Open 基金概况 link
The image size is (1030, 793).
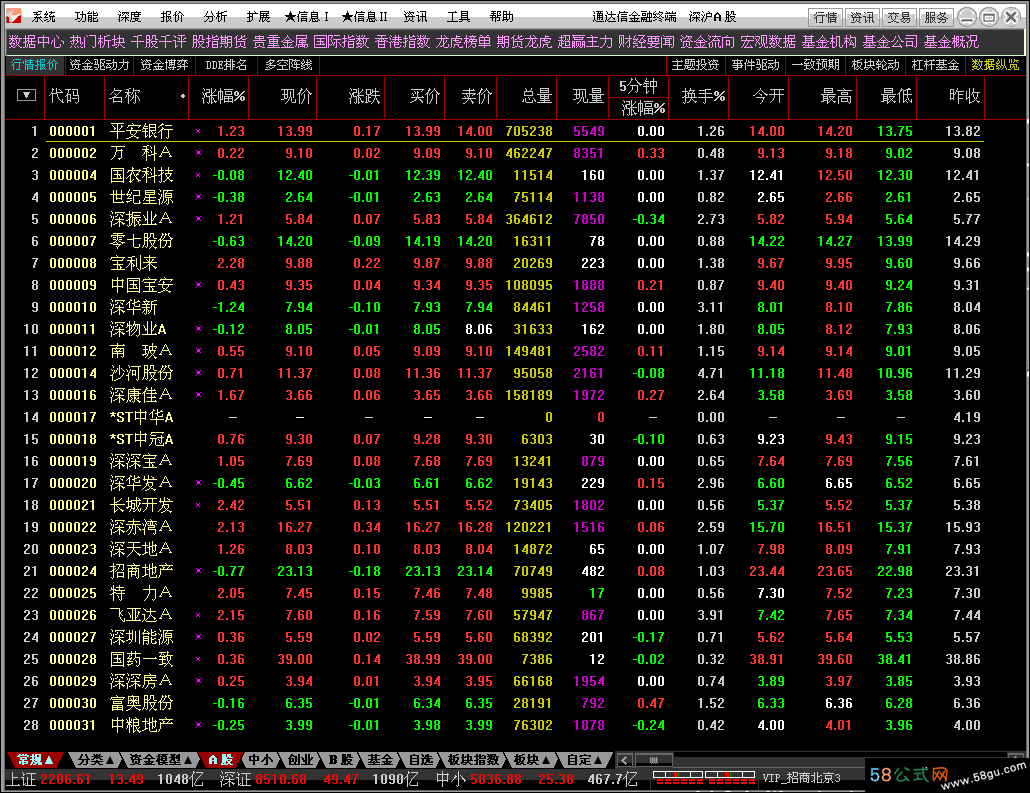click(951, 42)
